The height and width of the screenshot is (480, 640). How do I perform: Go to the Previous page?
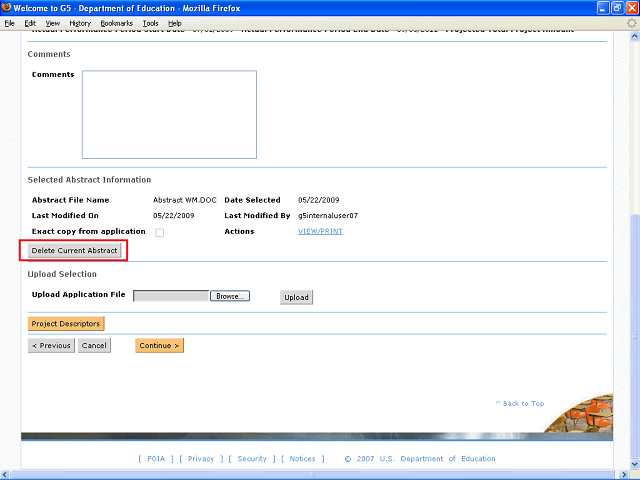tap(51, 345)
